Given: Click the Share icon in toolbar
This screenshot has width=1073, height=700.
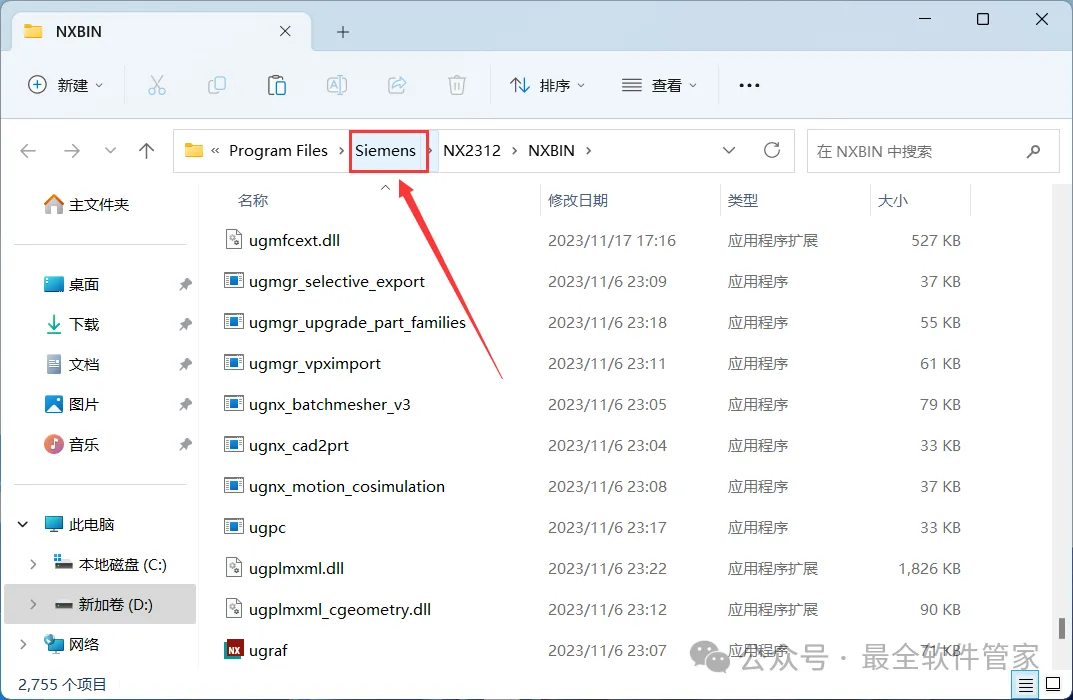Looking at the screenshot, I should 397,86.
